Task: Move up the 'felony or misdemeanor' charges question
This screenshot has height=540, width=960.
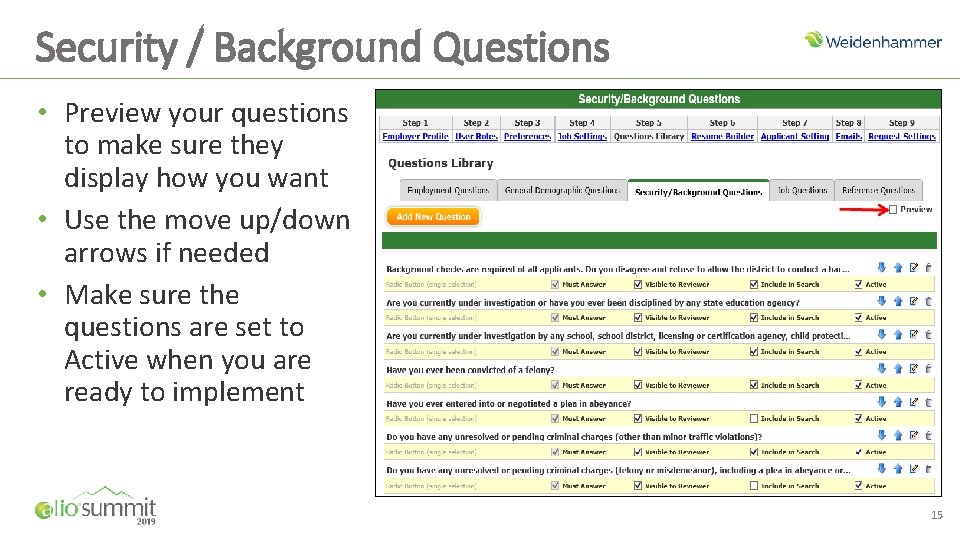Action: (x=898, y=469)
